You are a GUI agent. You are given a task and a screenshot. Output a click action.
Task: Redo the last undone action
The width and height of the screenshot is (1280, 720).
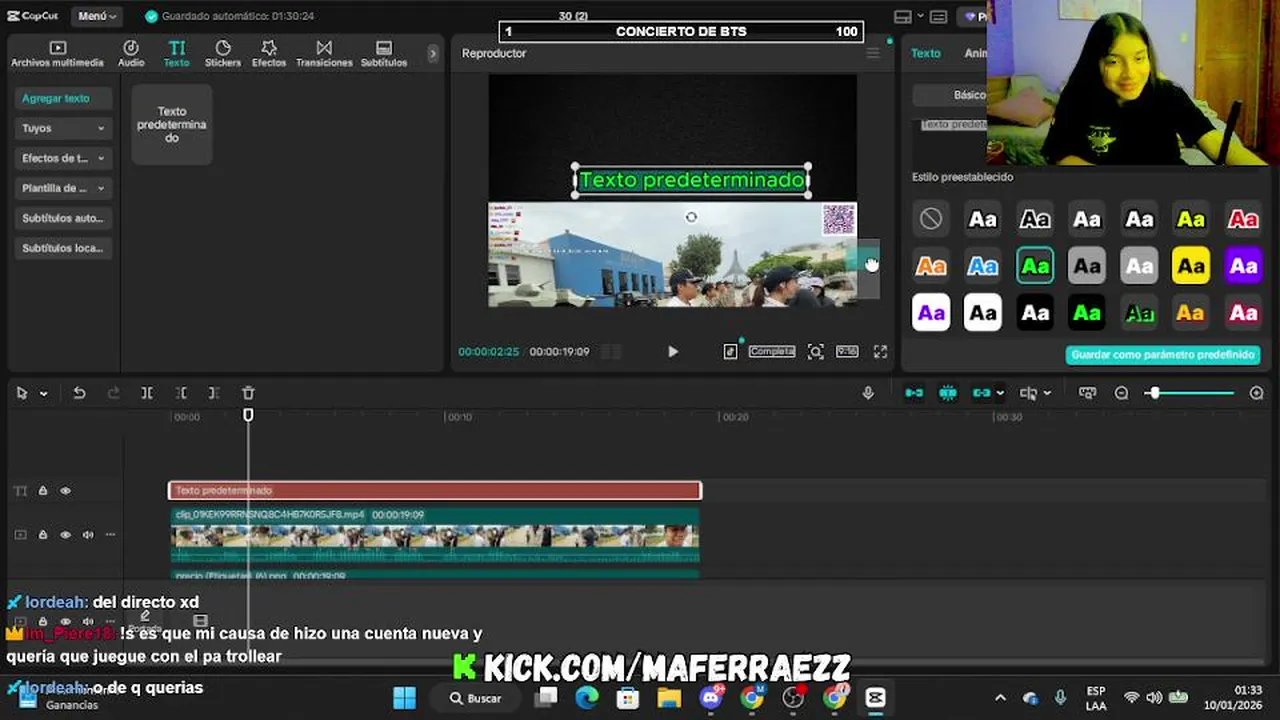113,393
